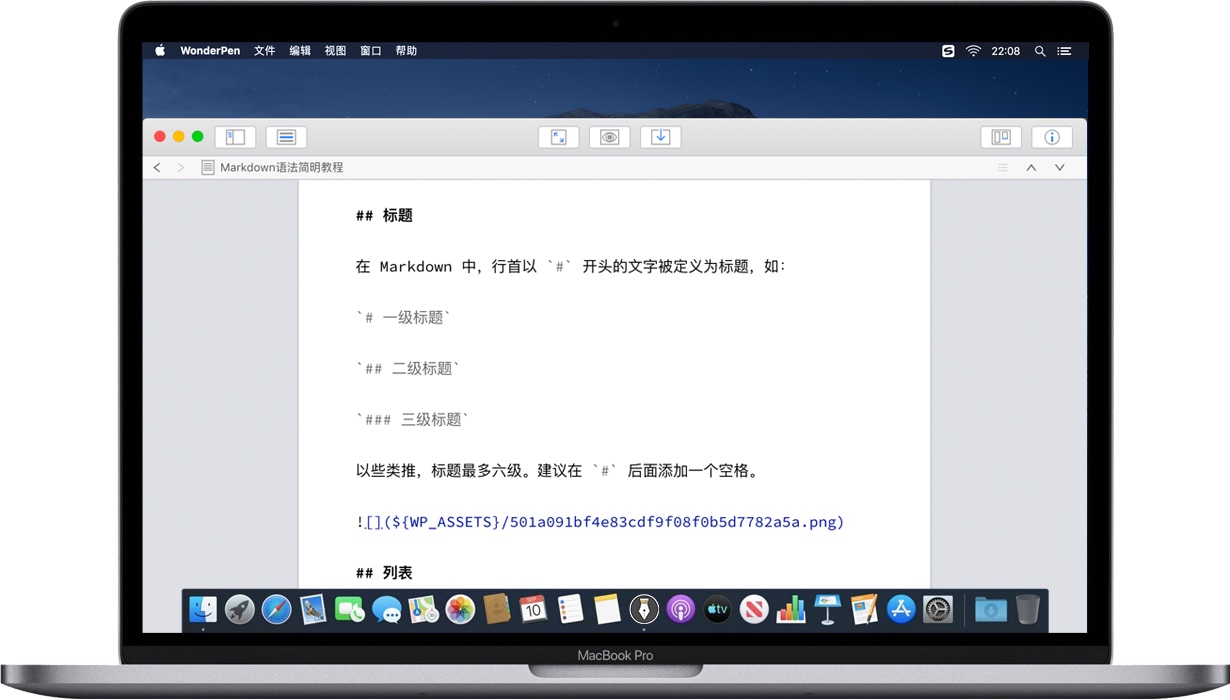The width and height of the screenshot is (1230, 700).
Task: Open the 视图 menu
Action: (335, 50)
